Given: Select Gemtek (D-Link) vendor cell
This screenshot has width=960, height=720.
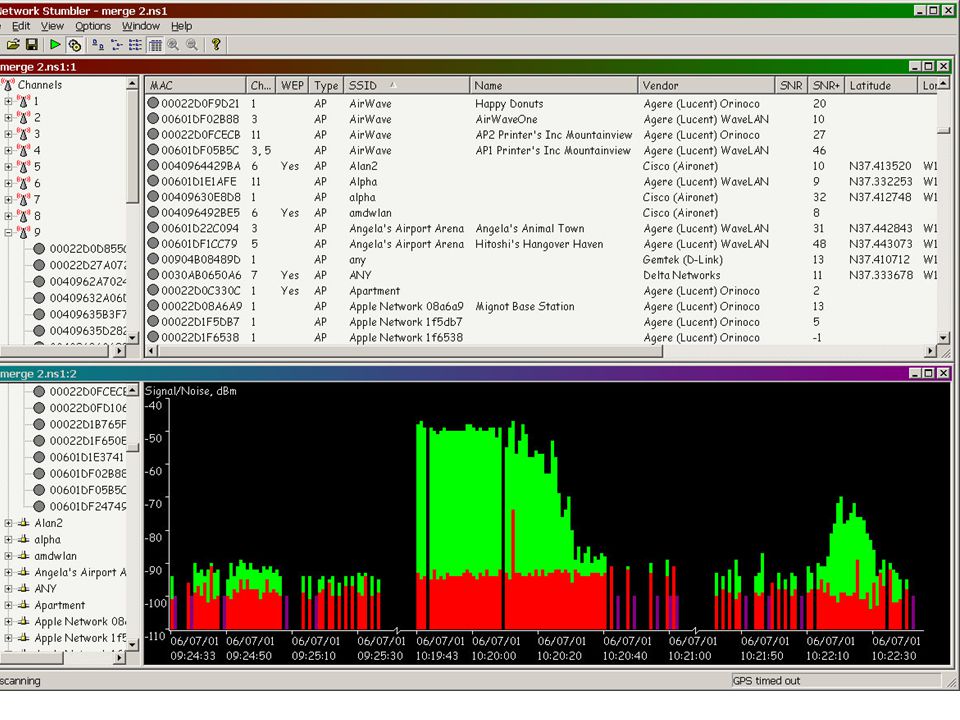Looking at the screenshot, I should (682, 260).
